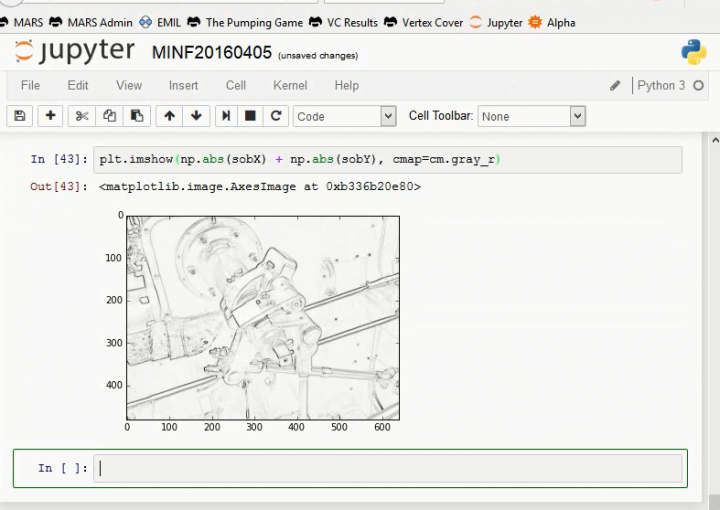Image resolution: width=720 pixels, height=510 pixels.
Task: Click the (unsaved changes) status text
Action: coord(318,56)
